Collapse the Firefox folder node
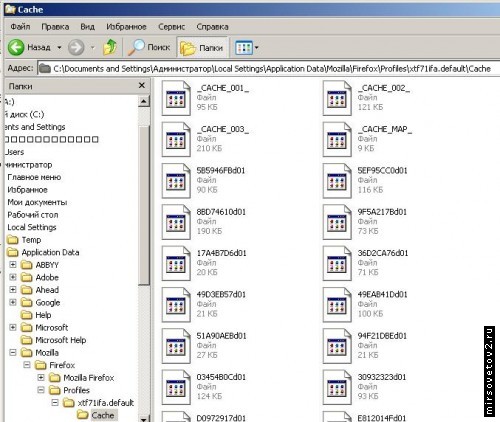Viewport: 500px width, 422px height. point(27,365)
